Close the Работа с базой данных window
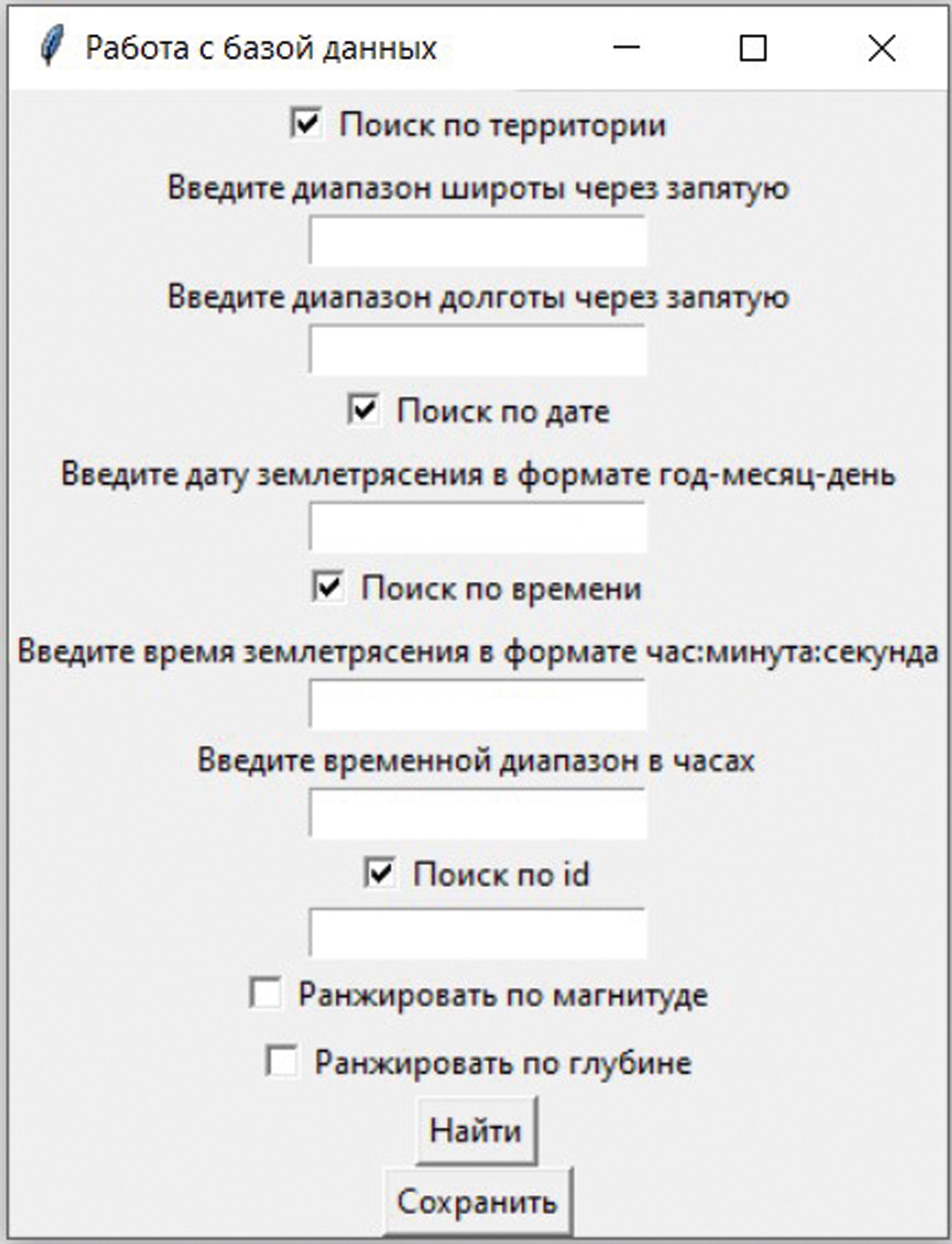This screenshot has height=1244, width=952. (881, 48)
